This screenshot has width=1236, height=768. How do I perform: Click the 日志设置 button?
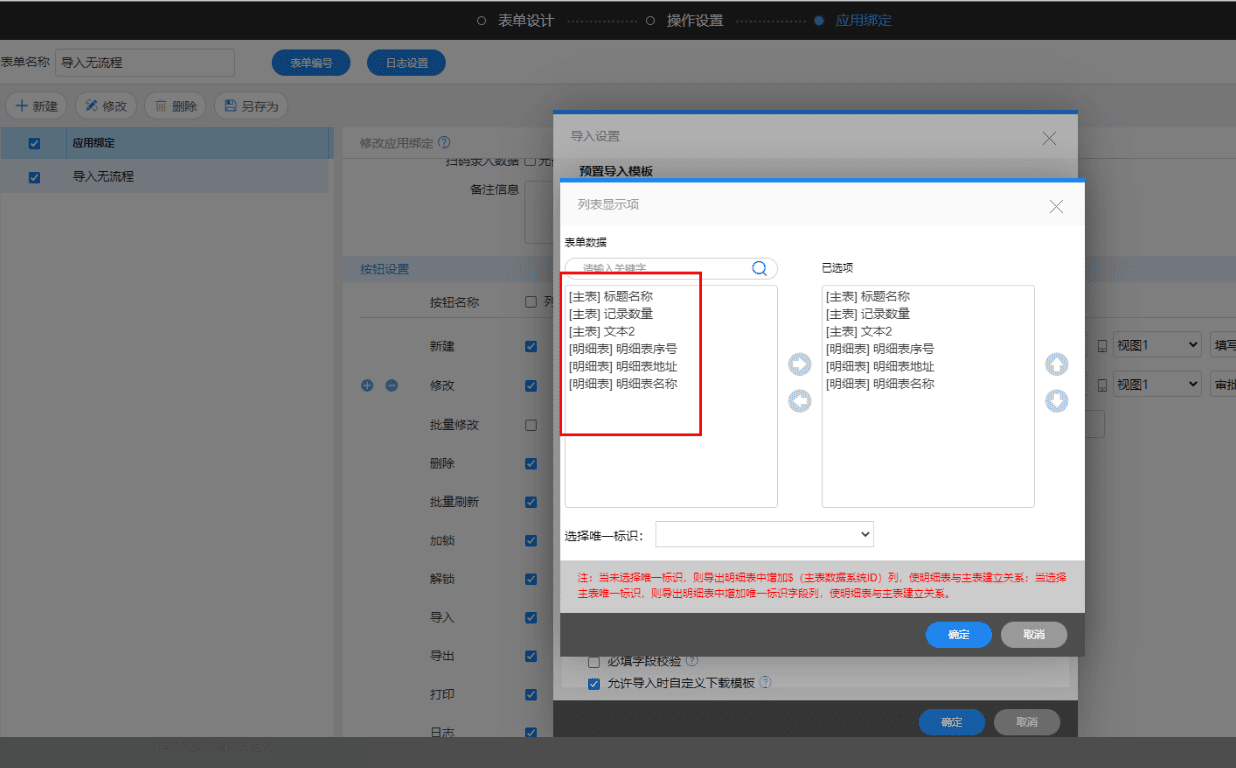coord(406,63)
